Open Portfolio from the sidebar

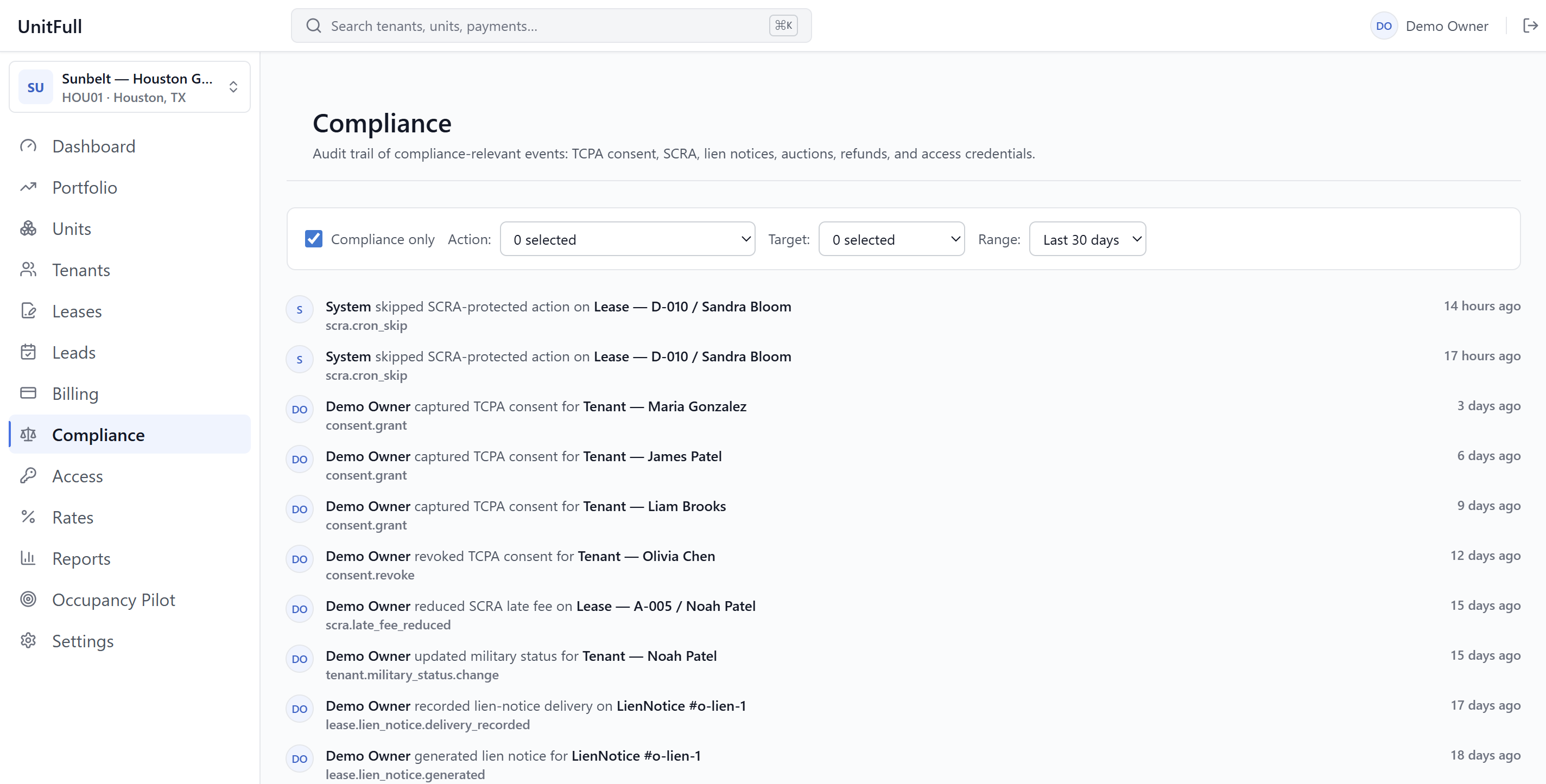130,187
